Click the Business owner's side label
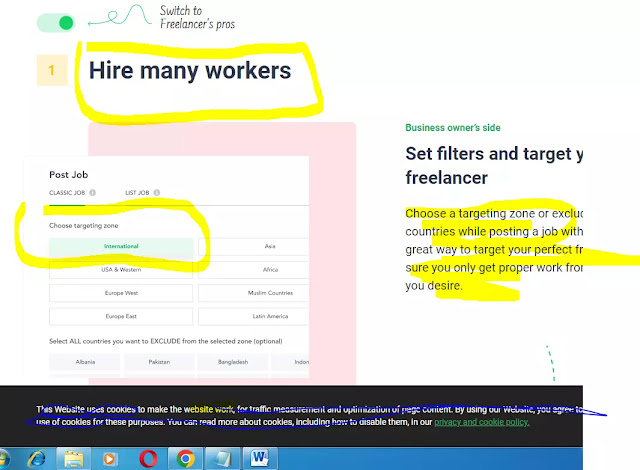 (453, 128)
